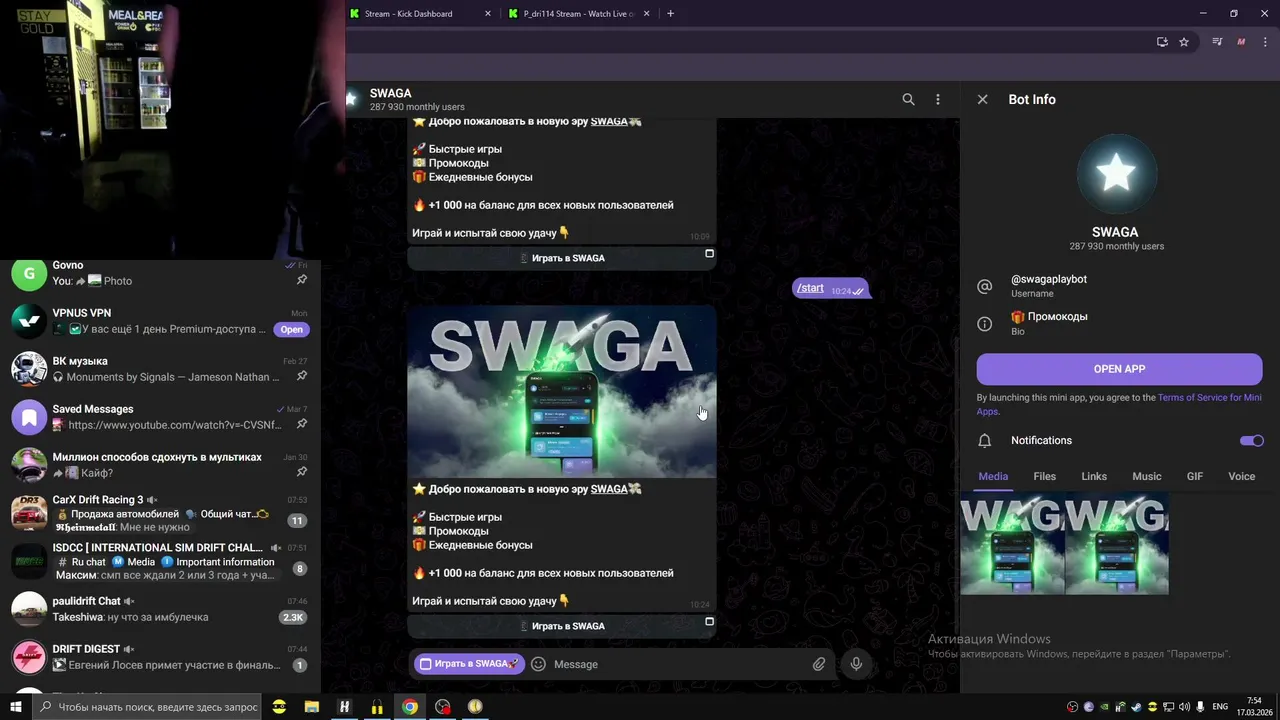Open the media control music icon in Chrome
The height and width of the screenshot is (720, 1280).
[1217, 42]
